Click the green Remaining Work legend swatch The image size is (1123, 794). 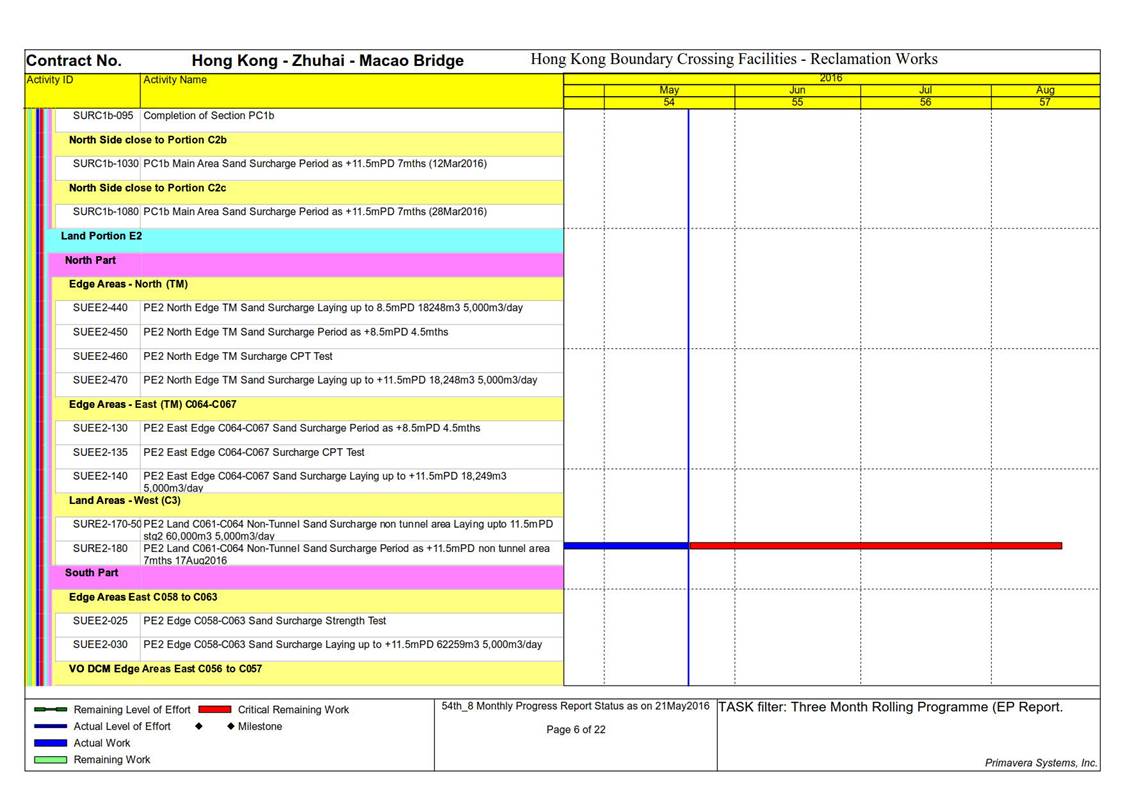click(50, 760)
